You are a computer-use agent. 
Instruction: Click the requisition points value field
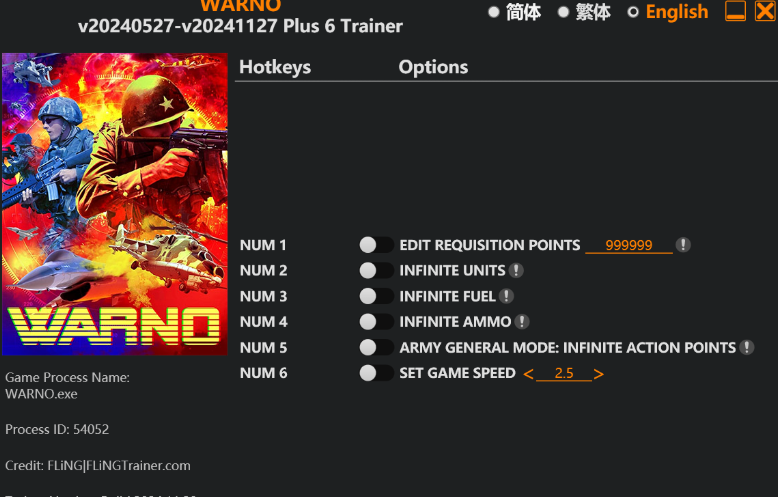(629, 245)
